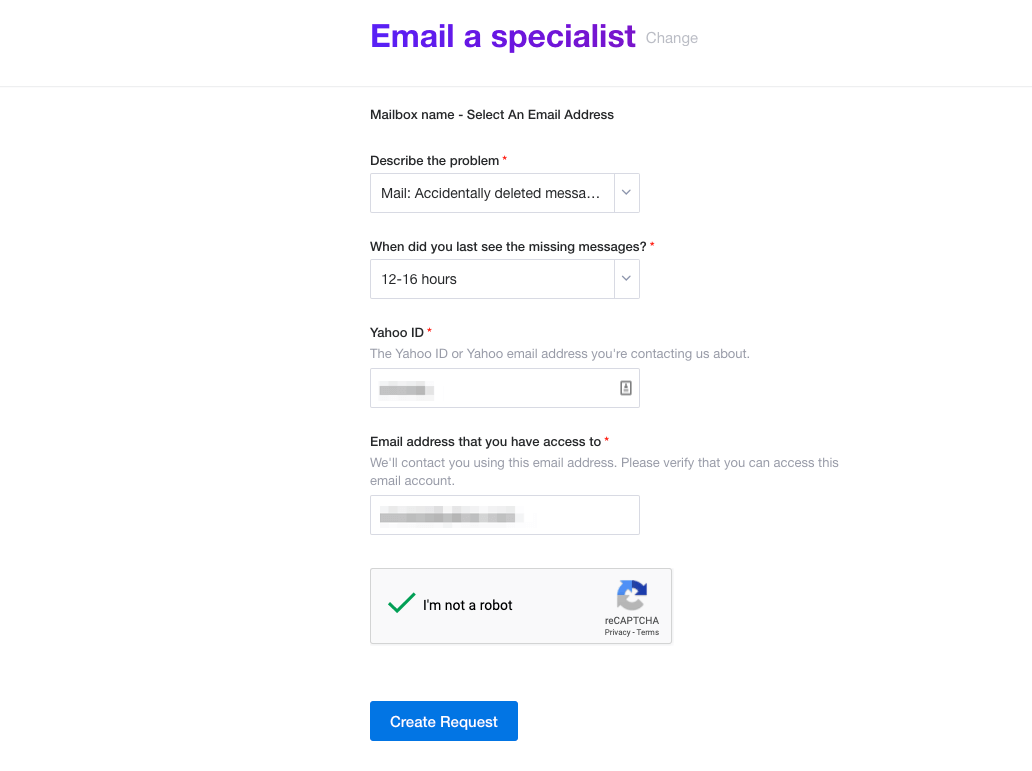This screenshot has height=771, width=1032.
Task: Click the chevron beside "12-16 hours"
Action: point(626,279)
